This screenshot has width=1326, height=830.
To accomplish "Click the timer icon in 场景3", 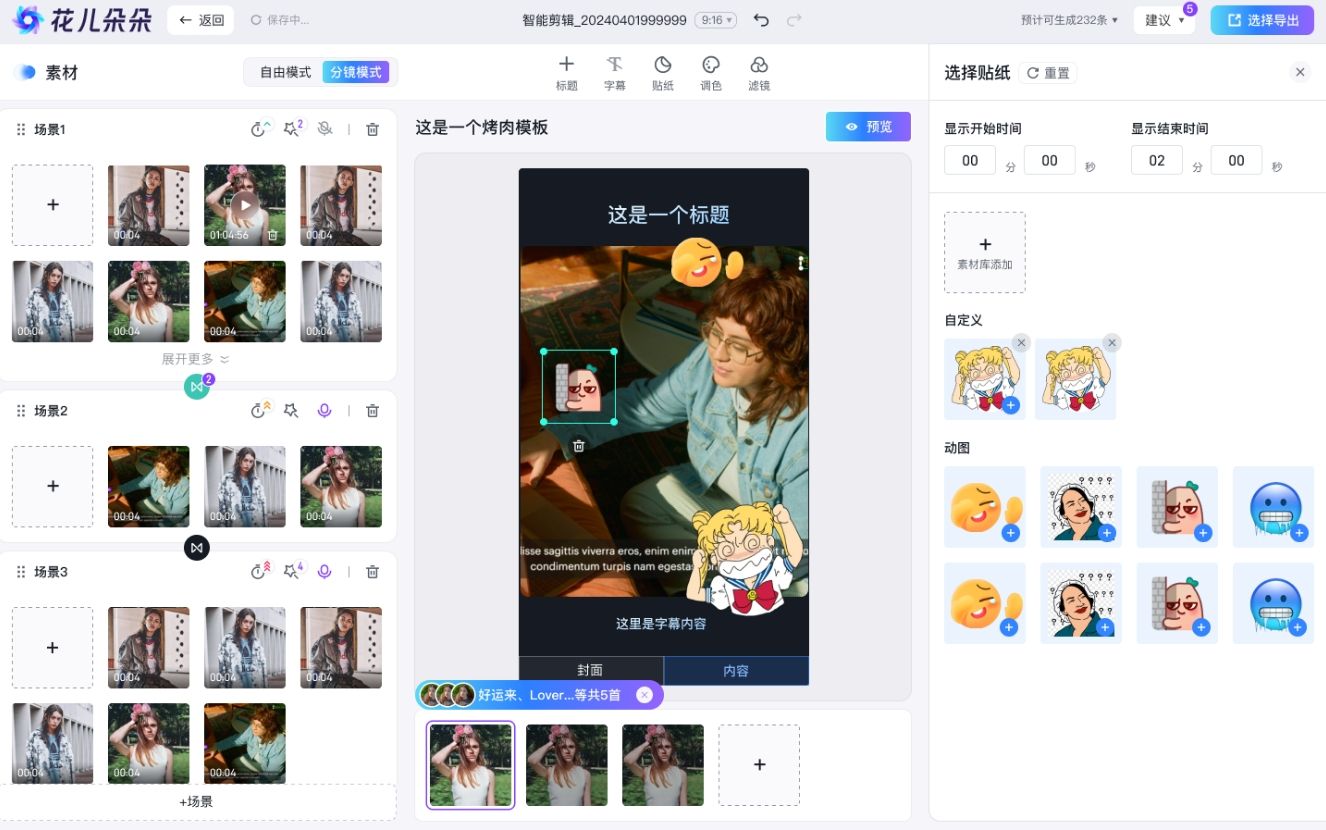I will [260, 572].
